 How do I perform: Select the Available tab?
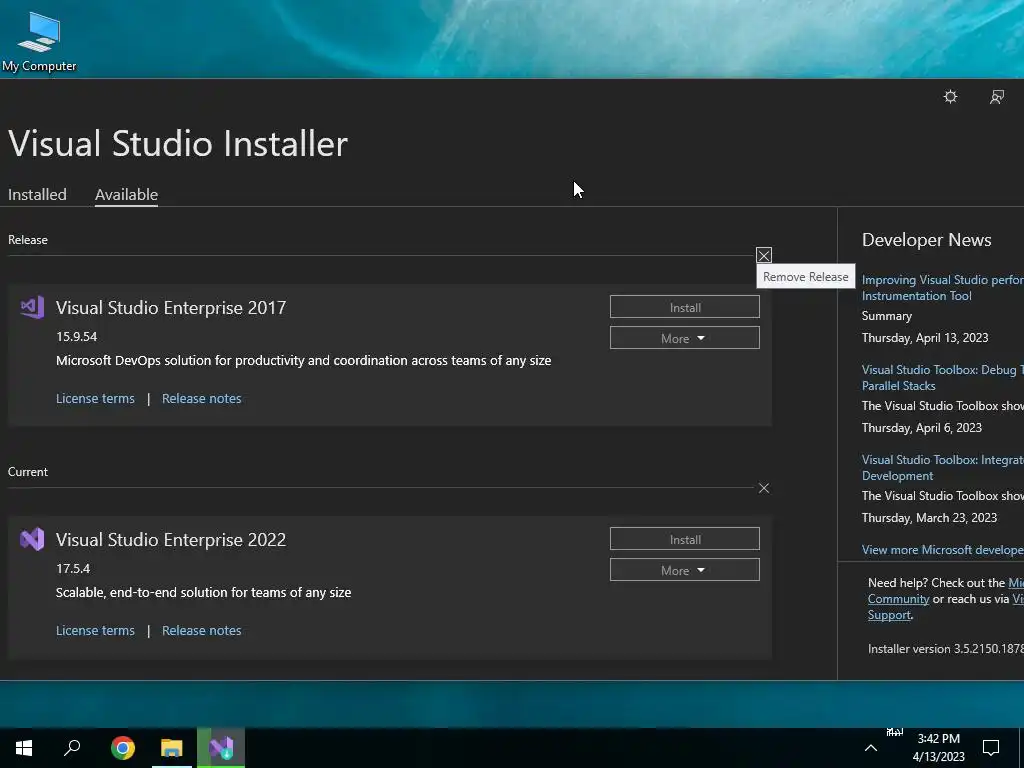pyautogui.click(x=126, y=195)
